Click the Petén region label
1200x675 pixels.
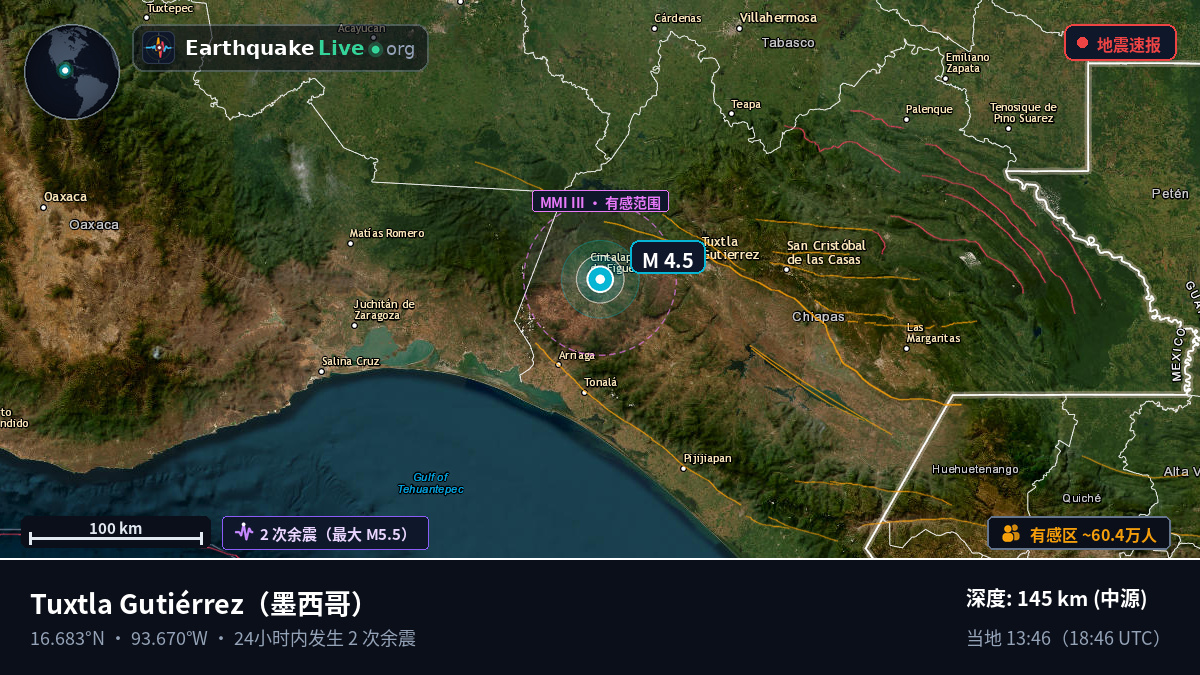coord(1170,194)
